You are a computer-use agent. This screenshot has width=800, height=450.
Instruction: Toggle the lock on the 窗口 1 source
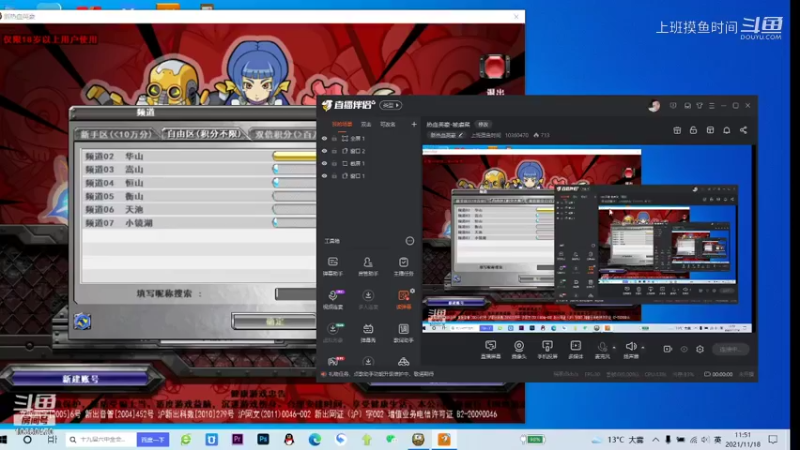(x=334, y=176)
